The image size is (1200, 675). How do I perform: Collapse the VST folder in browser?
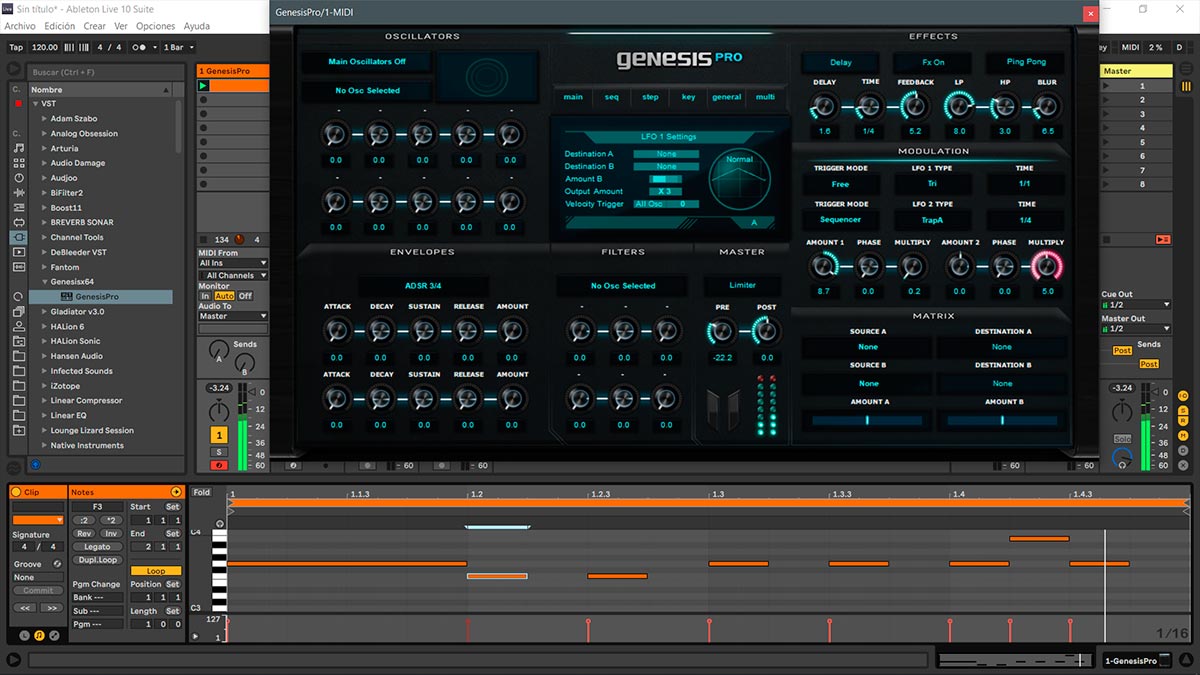(35, 103)
